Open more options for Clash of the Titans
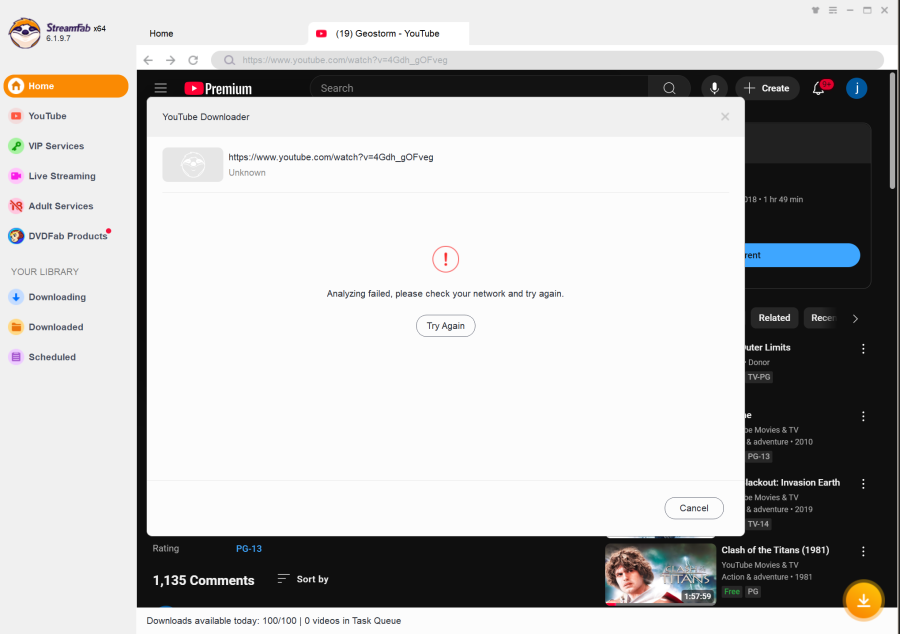900x634 pixels. click(x=863, y=551)
